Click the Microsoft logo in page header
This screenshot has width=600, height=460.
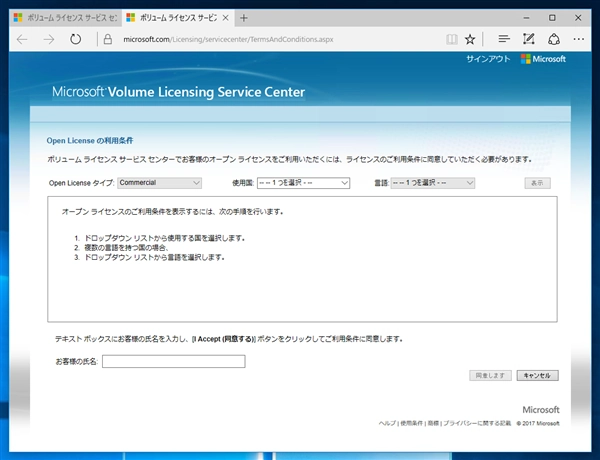coord(543,59)
